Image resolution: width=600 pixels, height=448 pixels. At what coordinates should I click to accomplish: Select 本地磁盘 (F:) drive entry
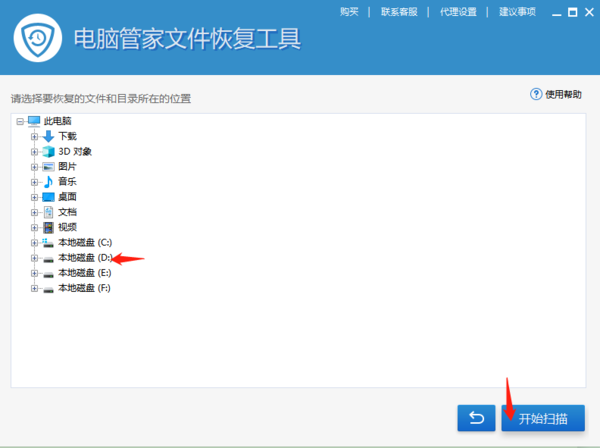pyautogui.click(x=84, y=288)
